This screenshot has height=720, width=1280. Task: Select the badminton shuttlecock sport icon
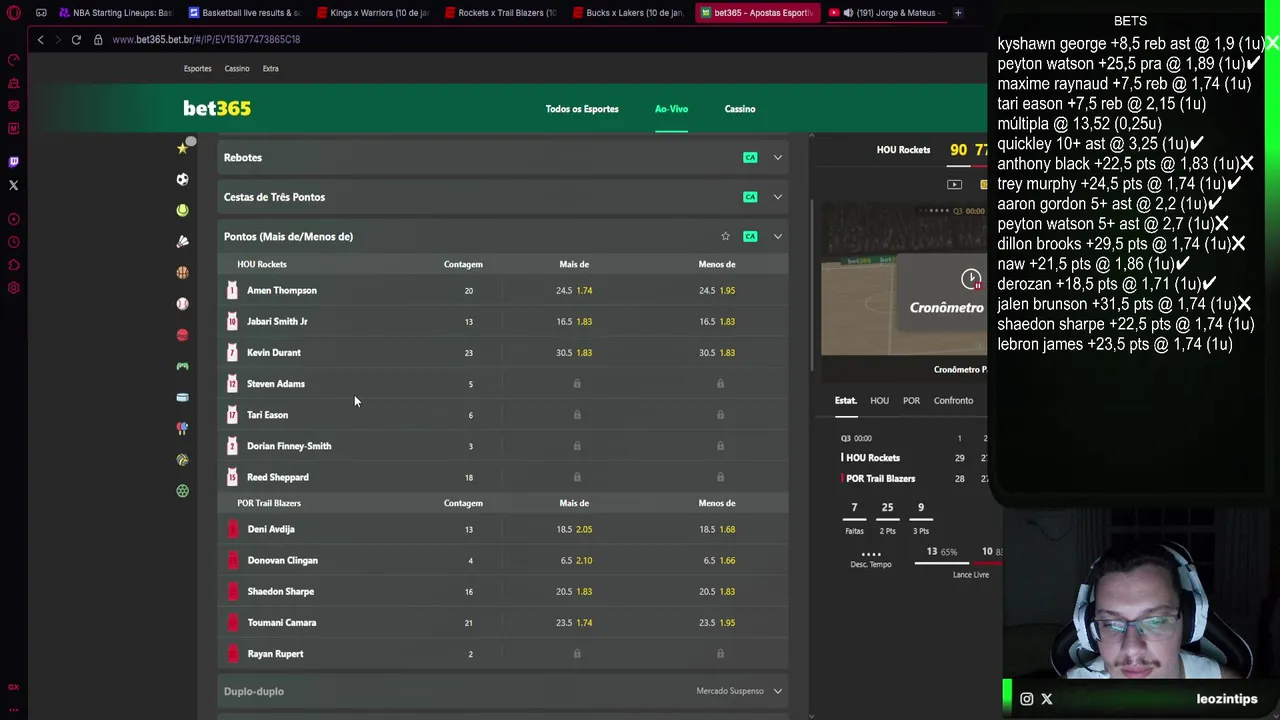(x=182, y=241)
